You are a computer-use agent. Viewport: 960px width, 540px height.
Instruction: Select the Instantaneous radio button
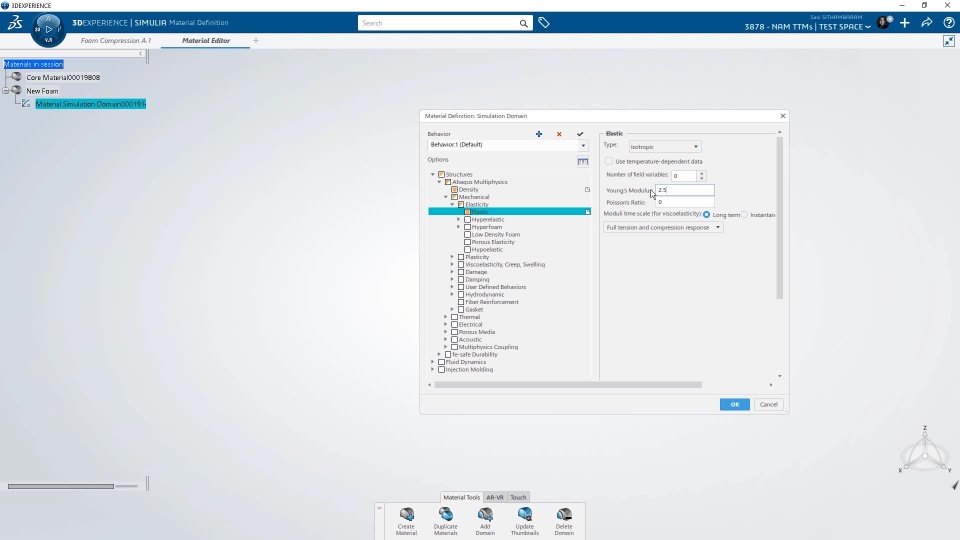pos(744,215)
